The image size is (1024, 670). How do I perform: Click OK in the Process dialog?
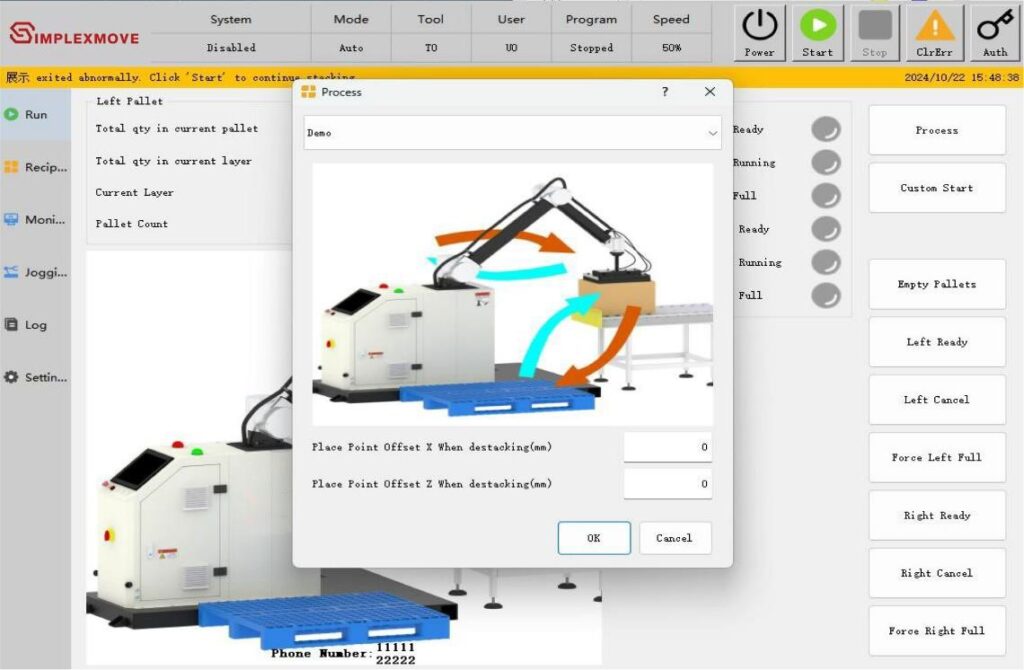pyautogui.click(x=594, y=538)
